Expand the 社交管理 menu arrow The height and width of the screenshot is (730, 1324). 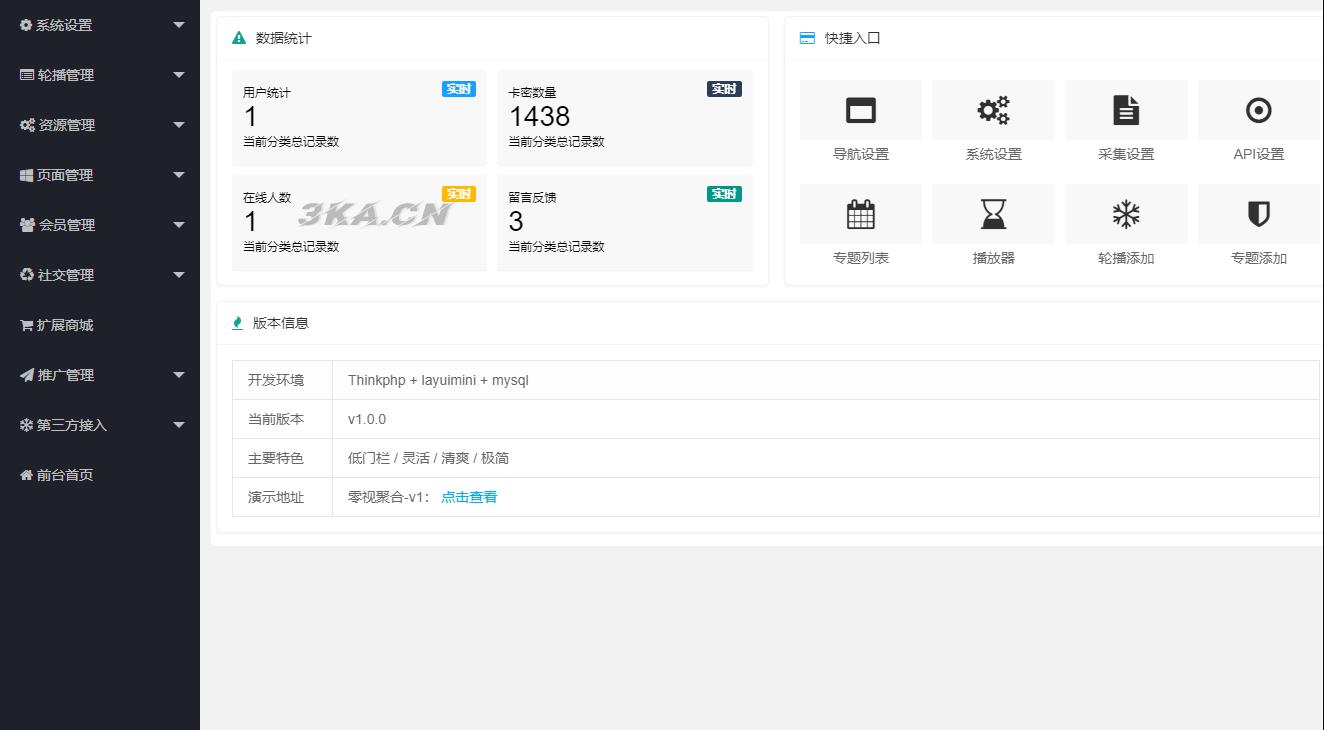click(179, 275)
